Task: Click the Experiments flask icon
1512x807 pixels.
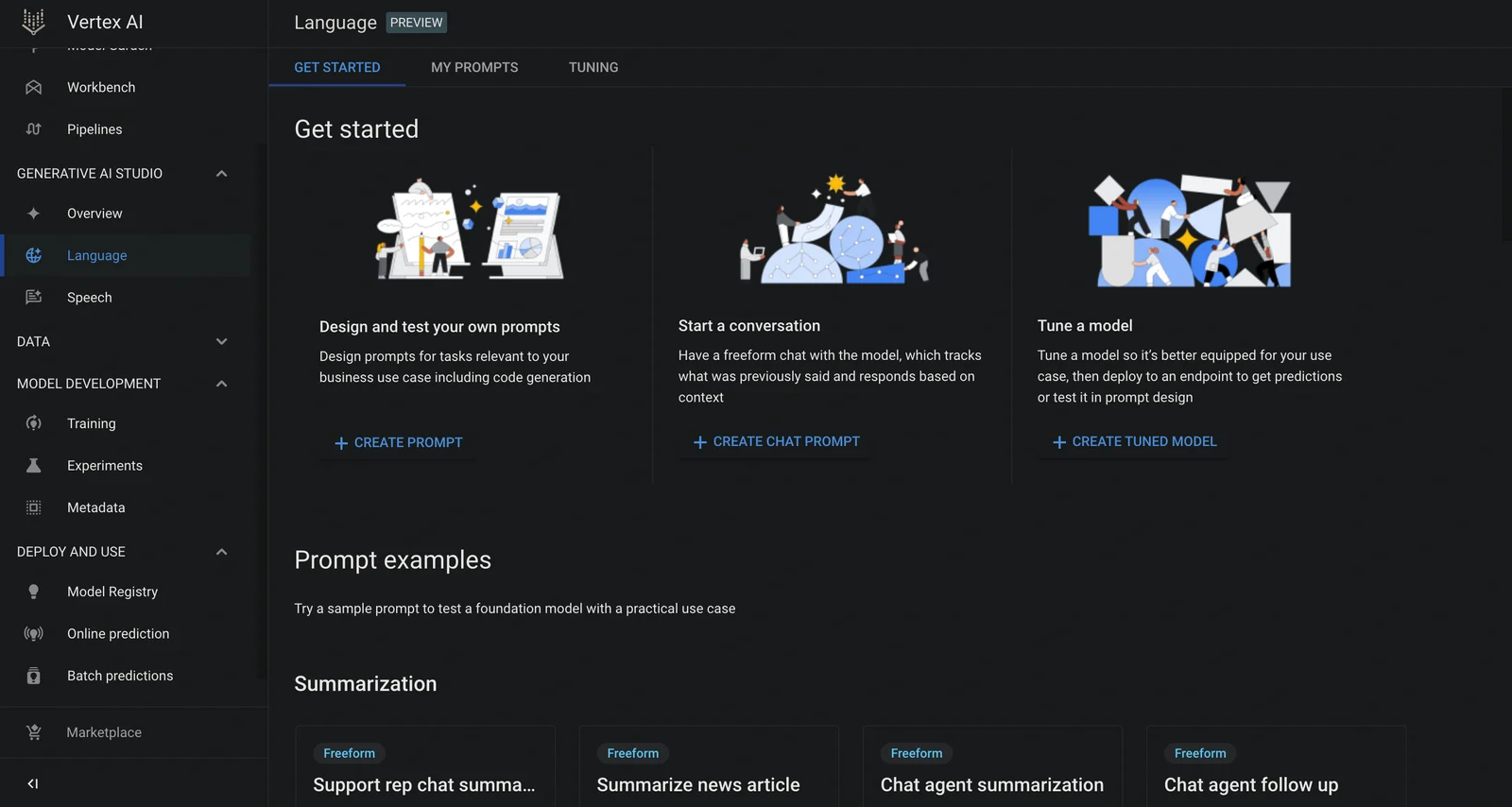Action: point(34,465)
